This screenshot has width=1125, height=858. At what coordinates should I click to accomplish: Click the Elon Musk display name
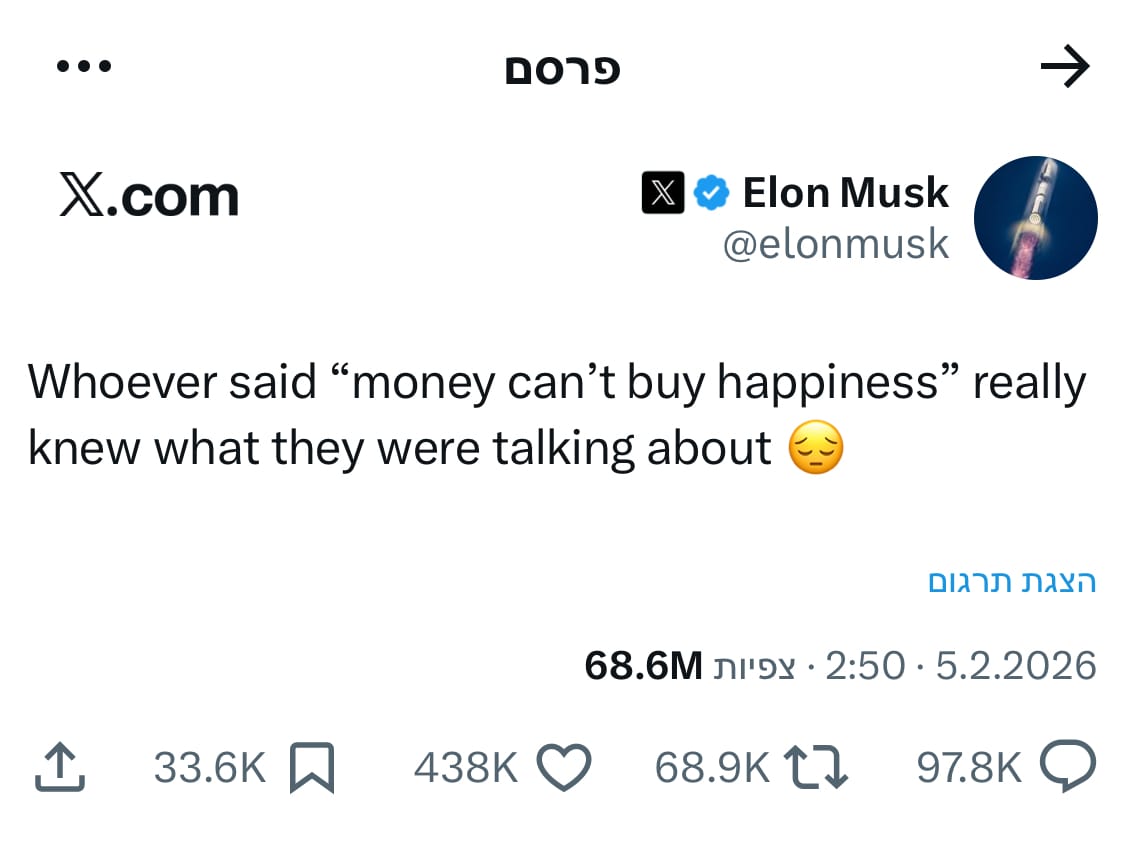tap(845, 192)
